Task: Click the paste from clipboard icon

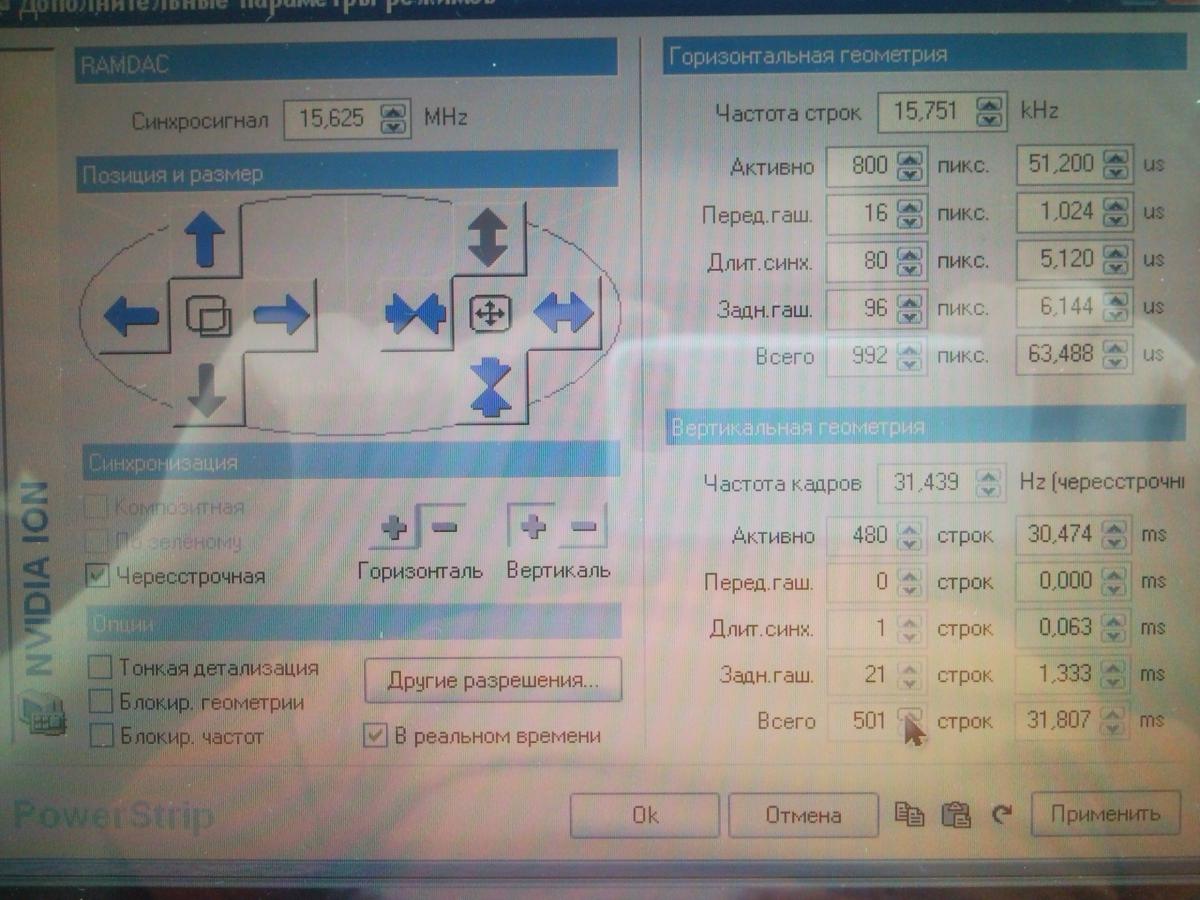Action: coord(956,814)
